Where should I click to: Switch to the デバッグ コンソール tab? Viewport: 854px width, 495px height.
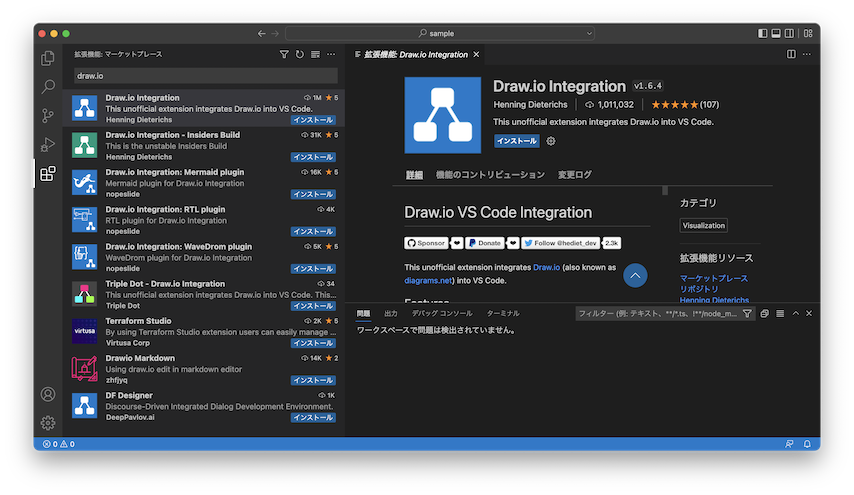point(442,314)
